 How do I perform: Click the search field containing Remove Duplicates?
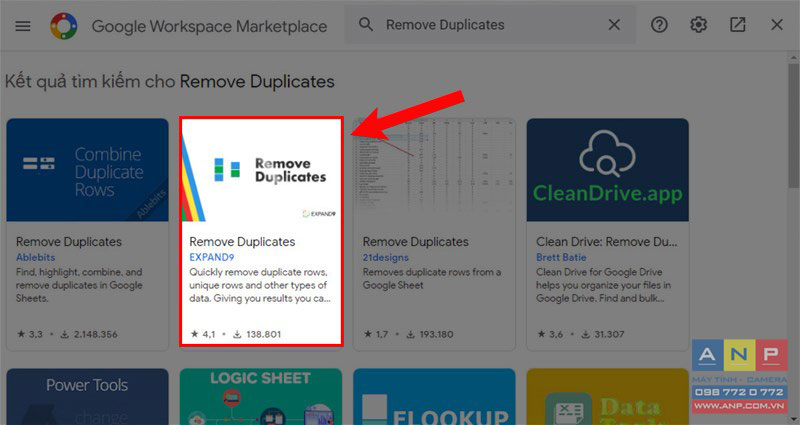[490, 24]
